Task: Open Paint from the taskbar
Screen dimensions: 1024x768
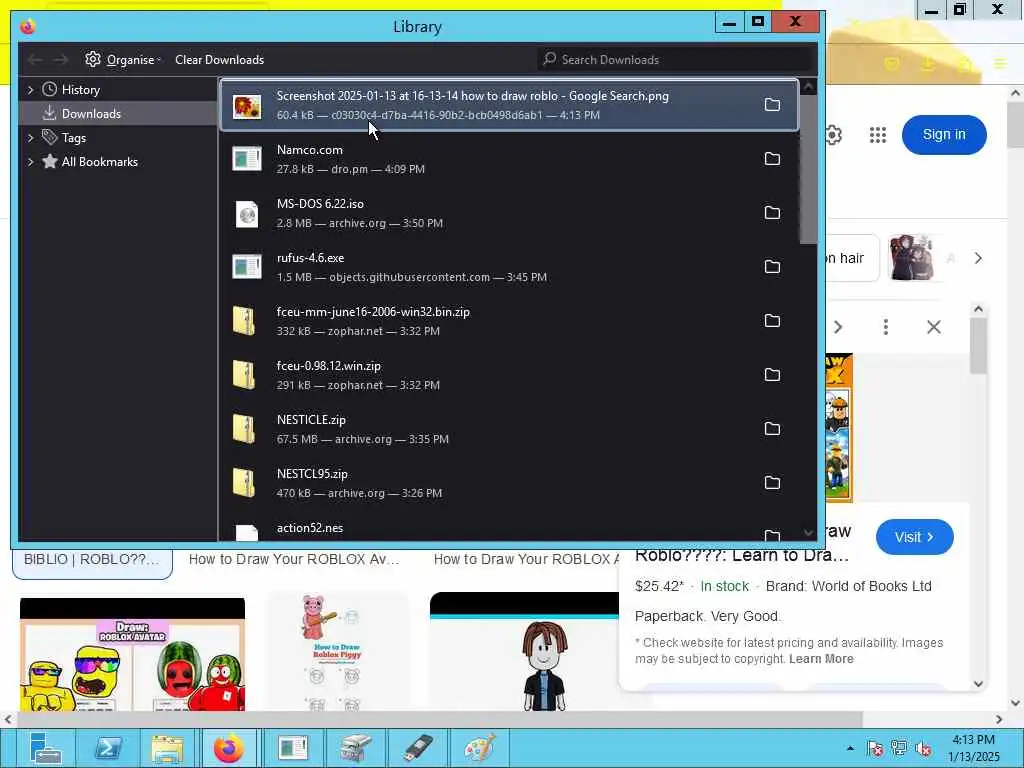Action: click(x=480, y=748)
